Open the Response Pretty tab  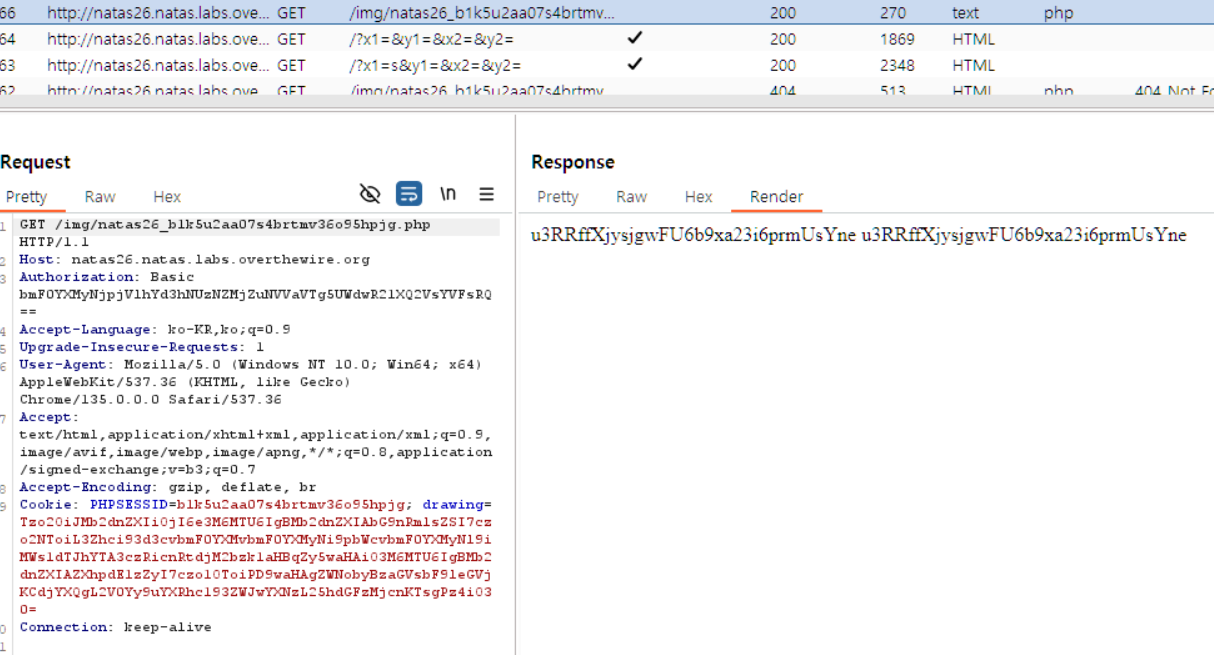point(557,197)
